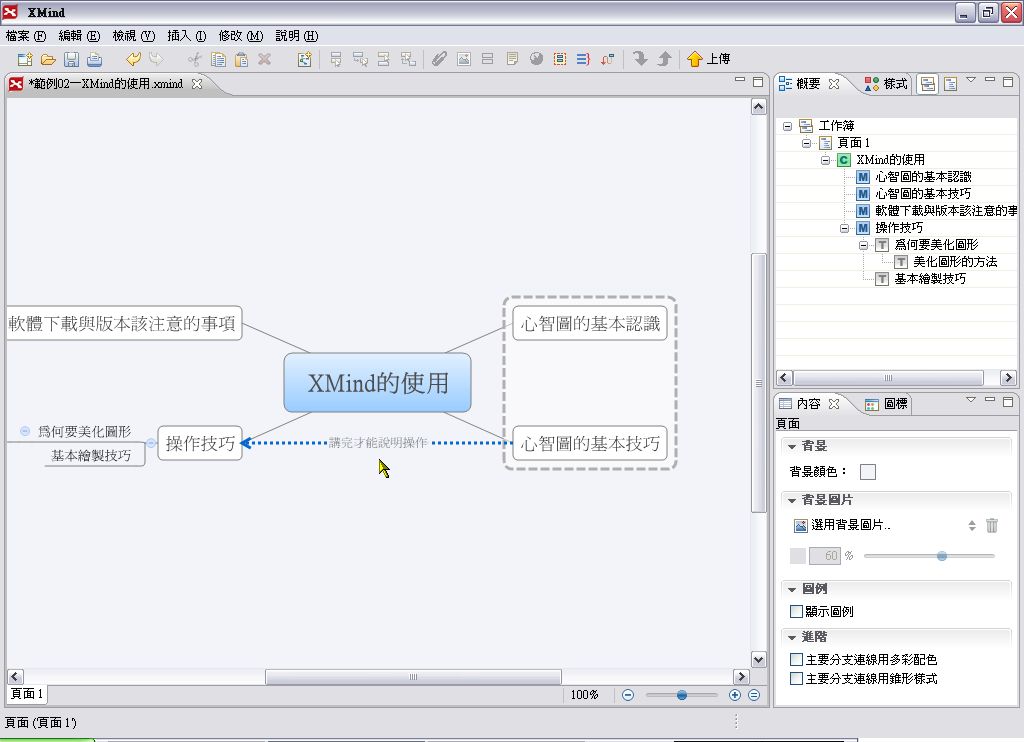Open the 修改 menu
Image resolution: width=1024 pixels, height=742 pixels.
click(241, 36)
